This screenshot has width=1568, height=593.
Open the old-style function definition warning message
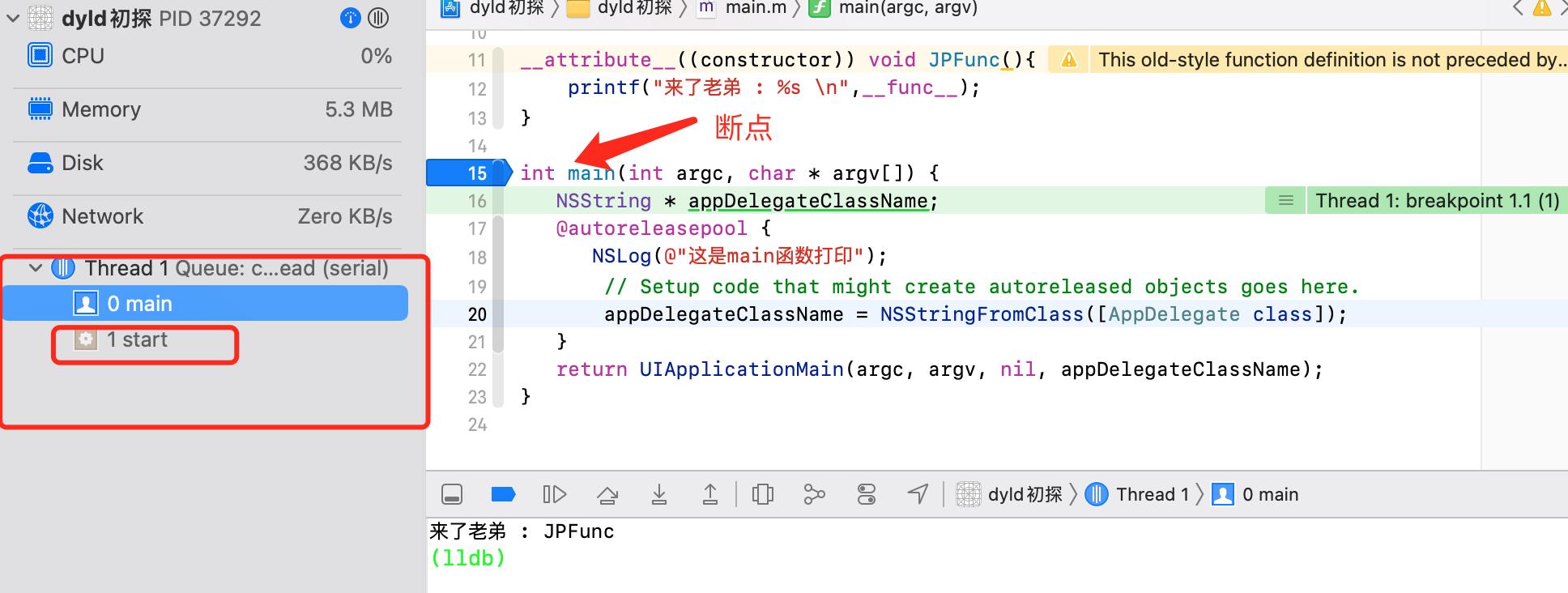coord(1328,59)
